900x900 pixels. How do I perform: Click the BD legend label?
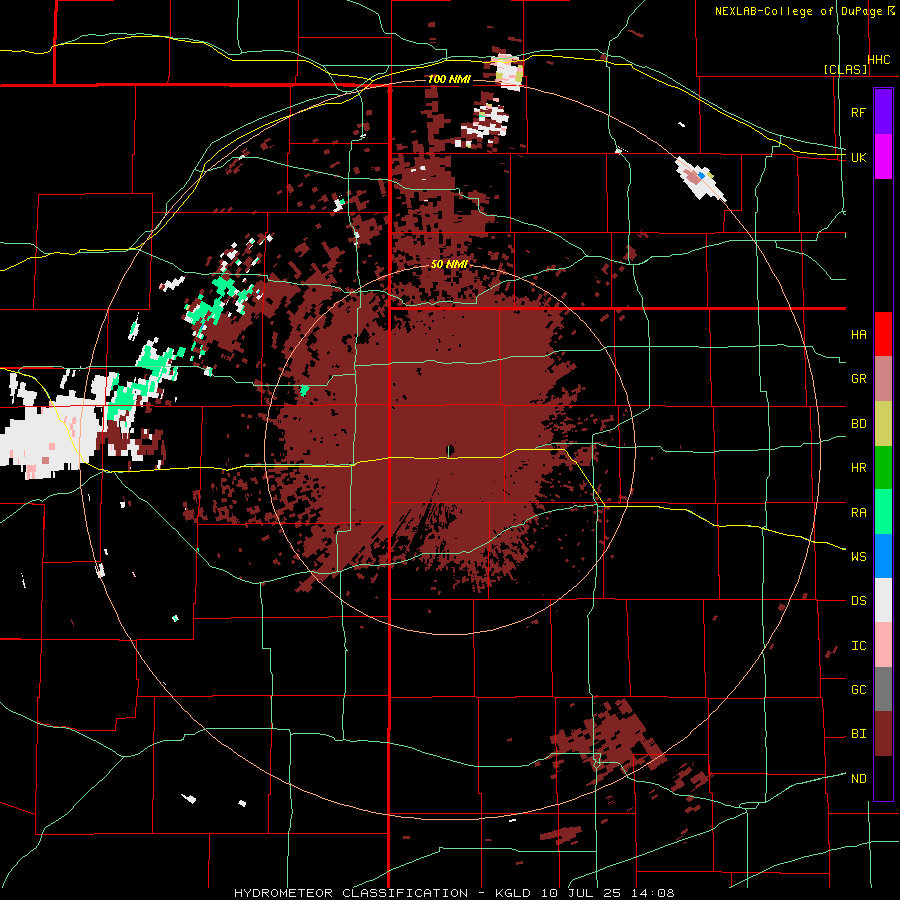858,424
